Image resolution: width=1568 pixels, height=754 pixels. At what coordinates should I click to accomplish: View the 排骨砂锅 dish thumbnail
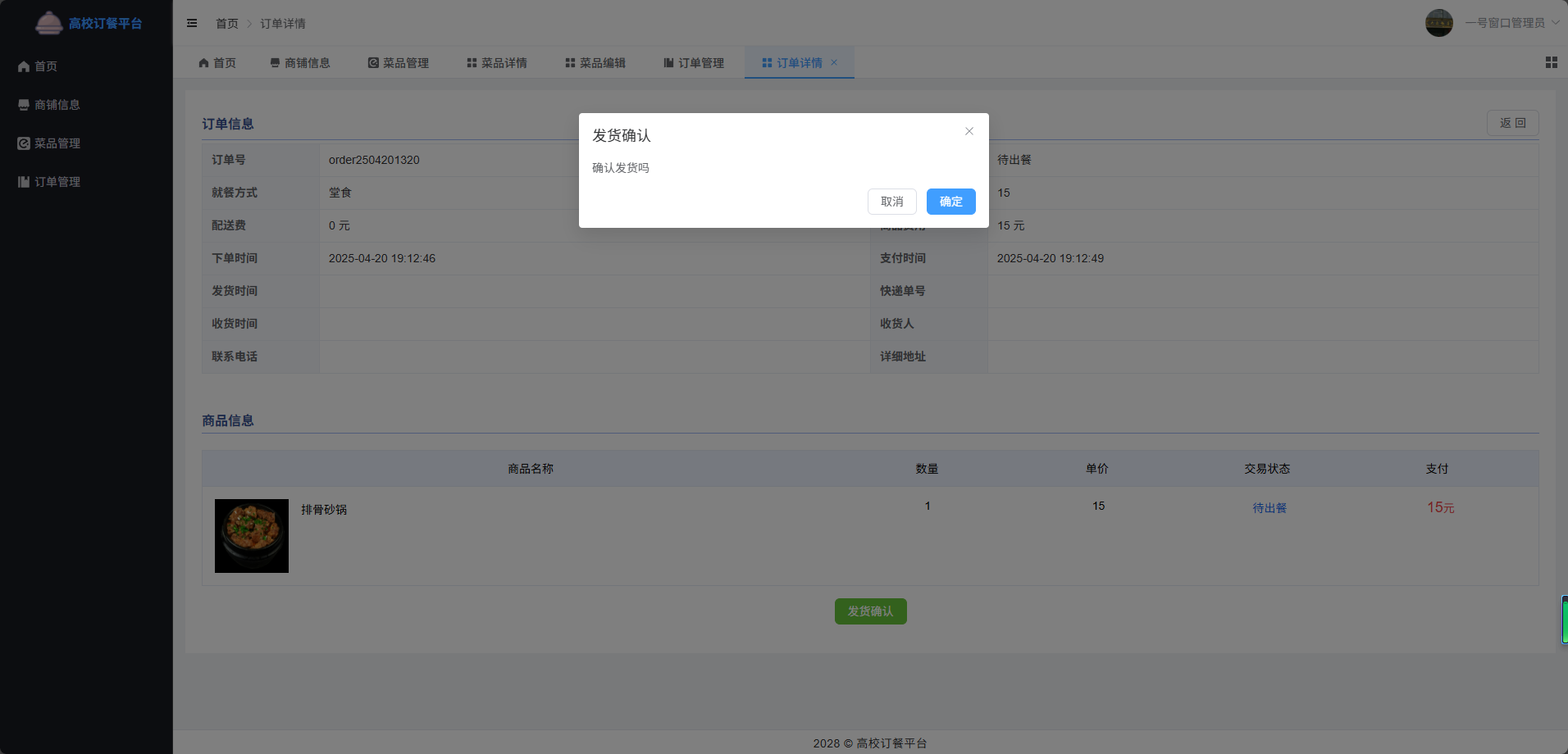click(251, 535)
